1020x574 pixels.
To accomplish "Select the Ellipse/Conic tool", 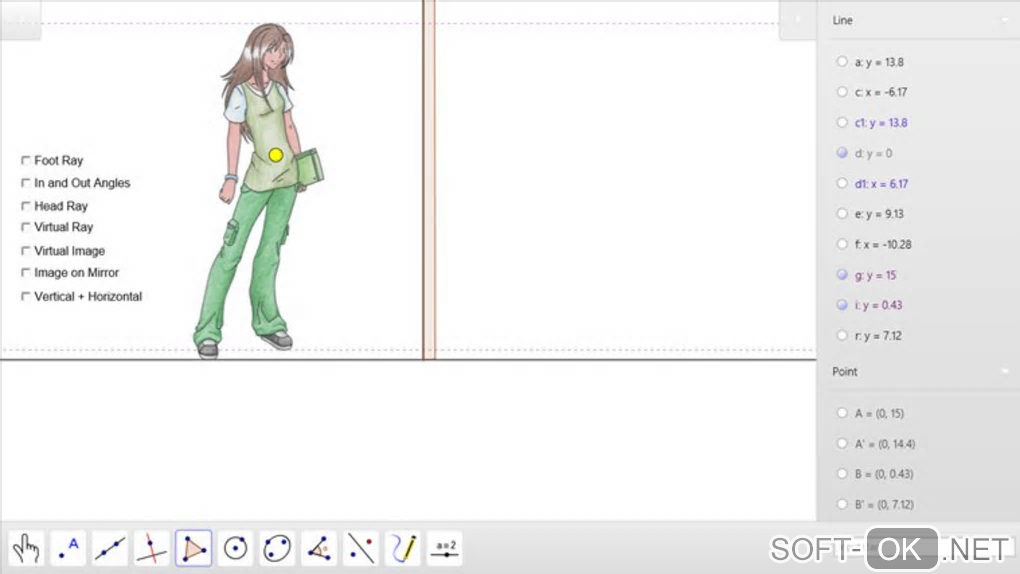I will 277,548.
